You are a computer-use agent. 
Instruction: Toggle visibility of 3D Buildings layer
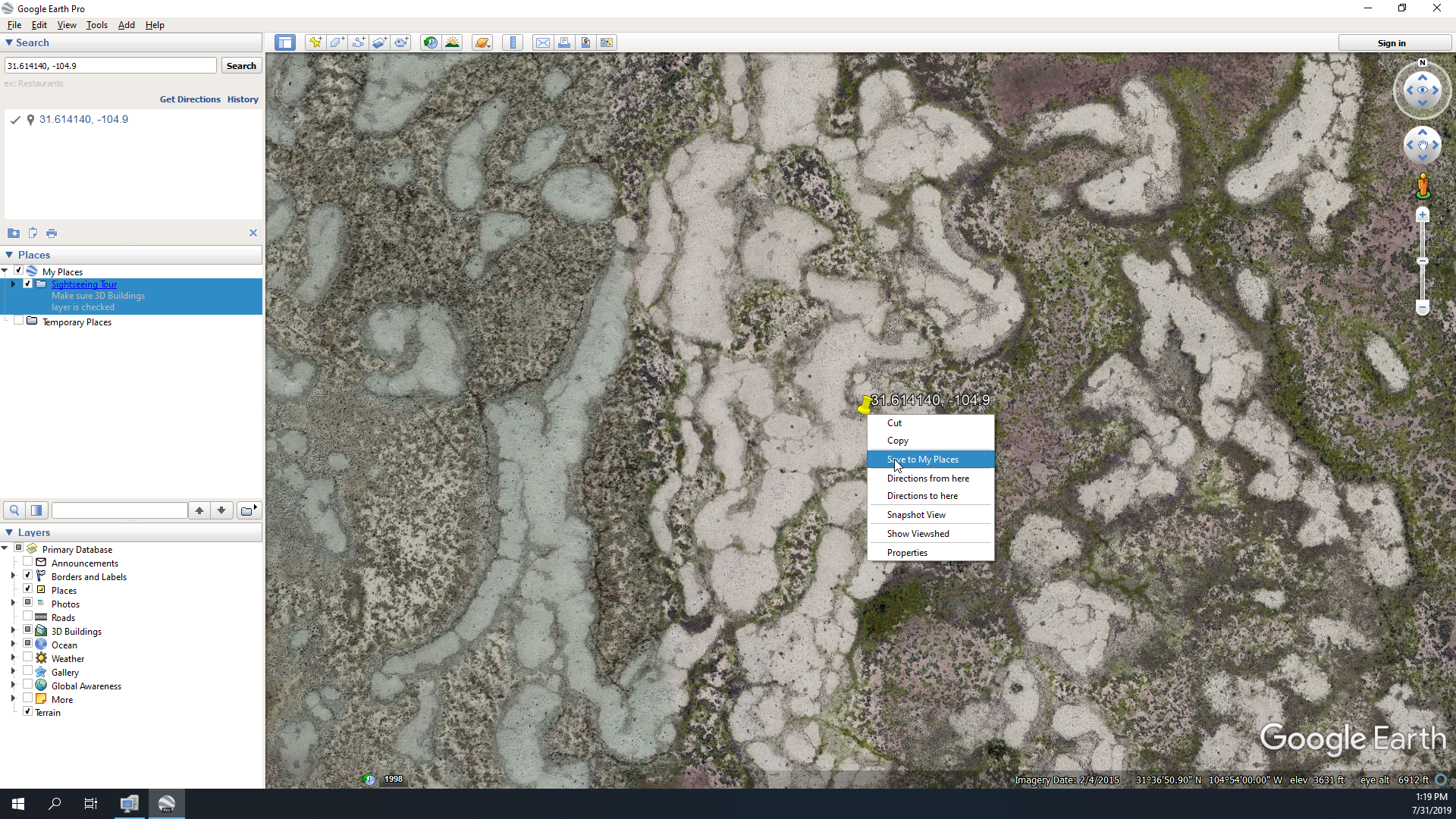pyautogui.click(x=29, y=631)
